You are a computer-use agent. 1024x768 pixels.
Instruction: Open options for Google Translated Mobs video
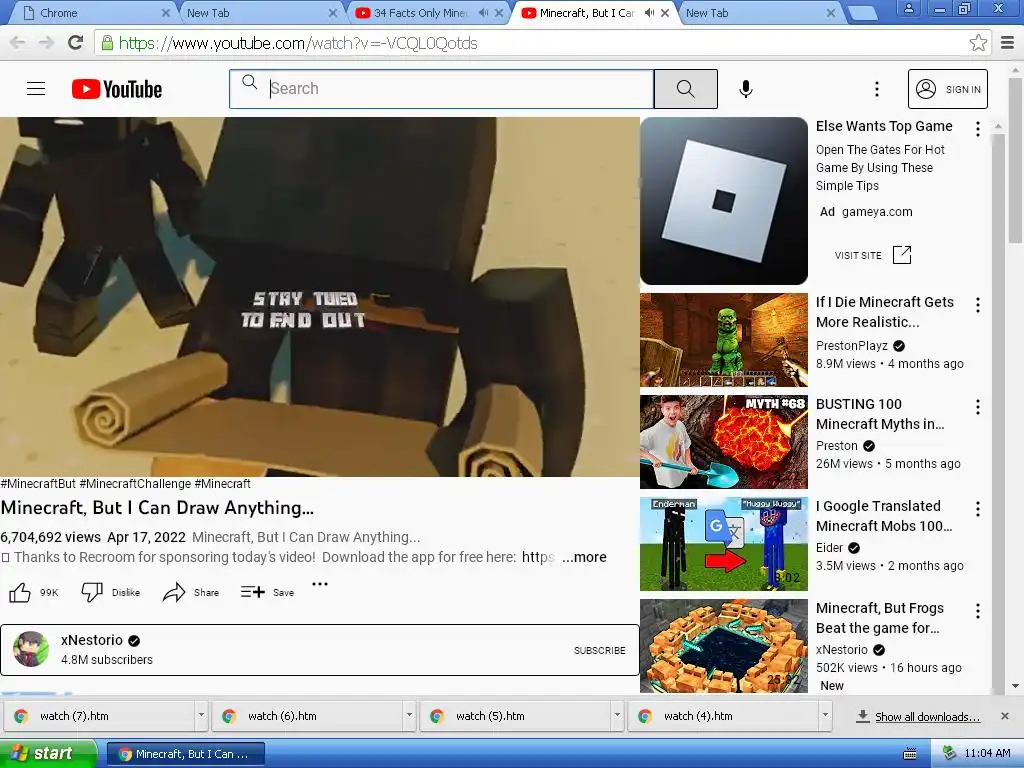pos(978,509)
